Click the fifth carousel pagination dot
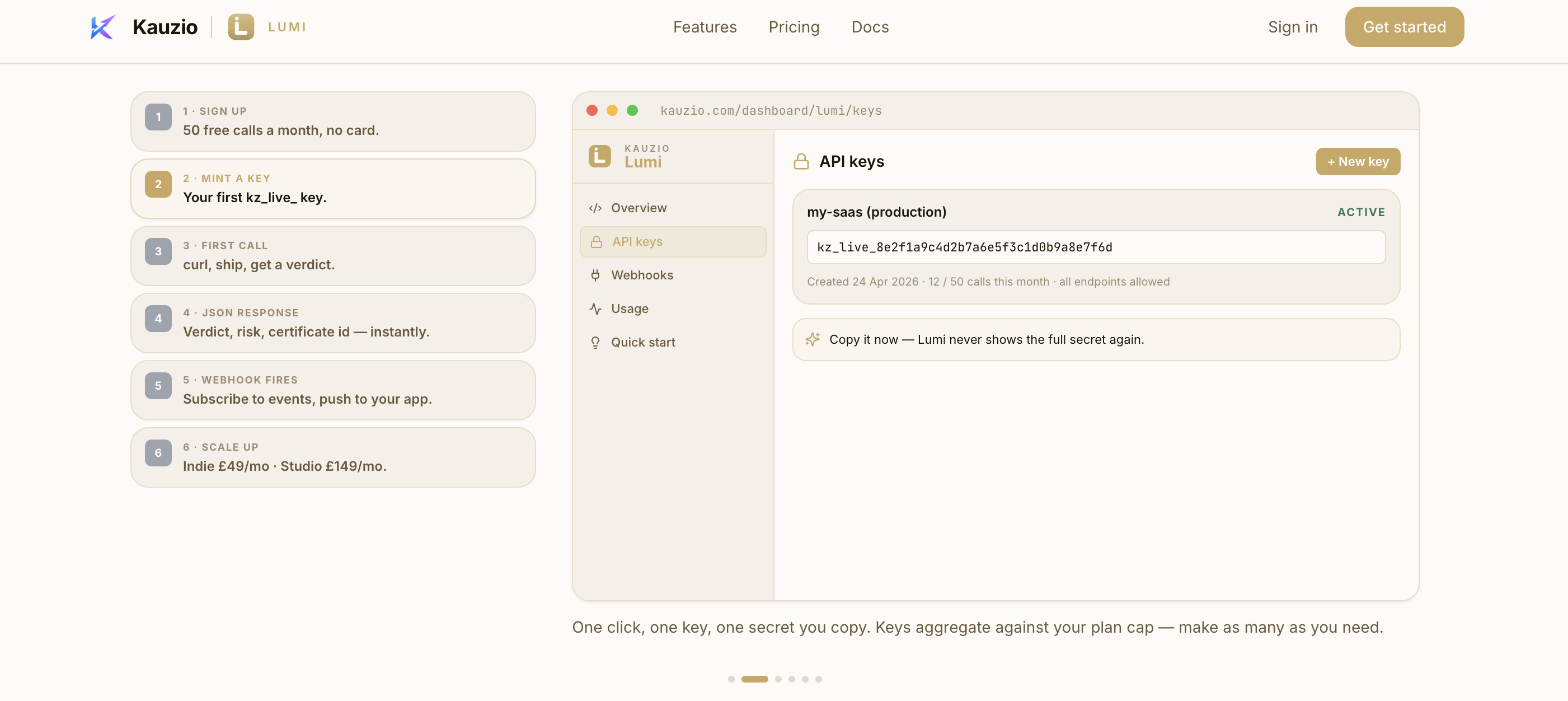Viewport: 1568px width, 701px height. click(x=805, y=679)
